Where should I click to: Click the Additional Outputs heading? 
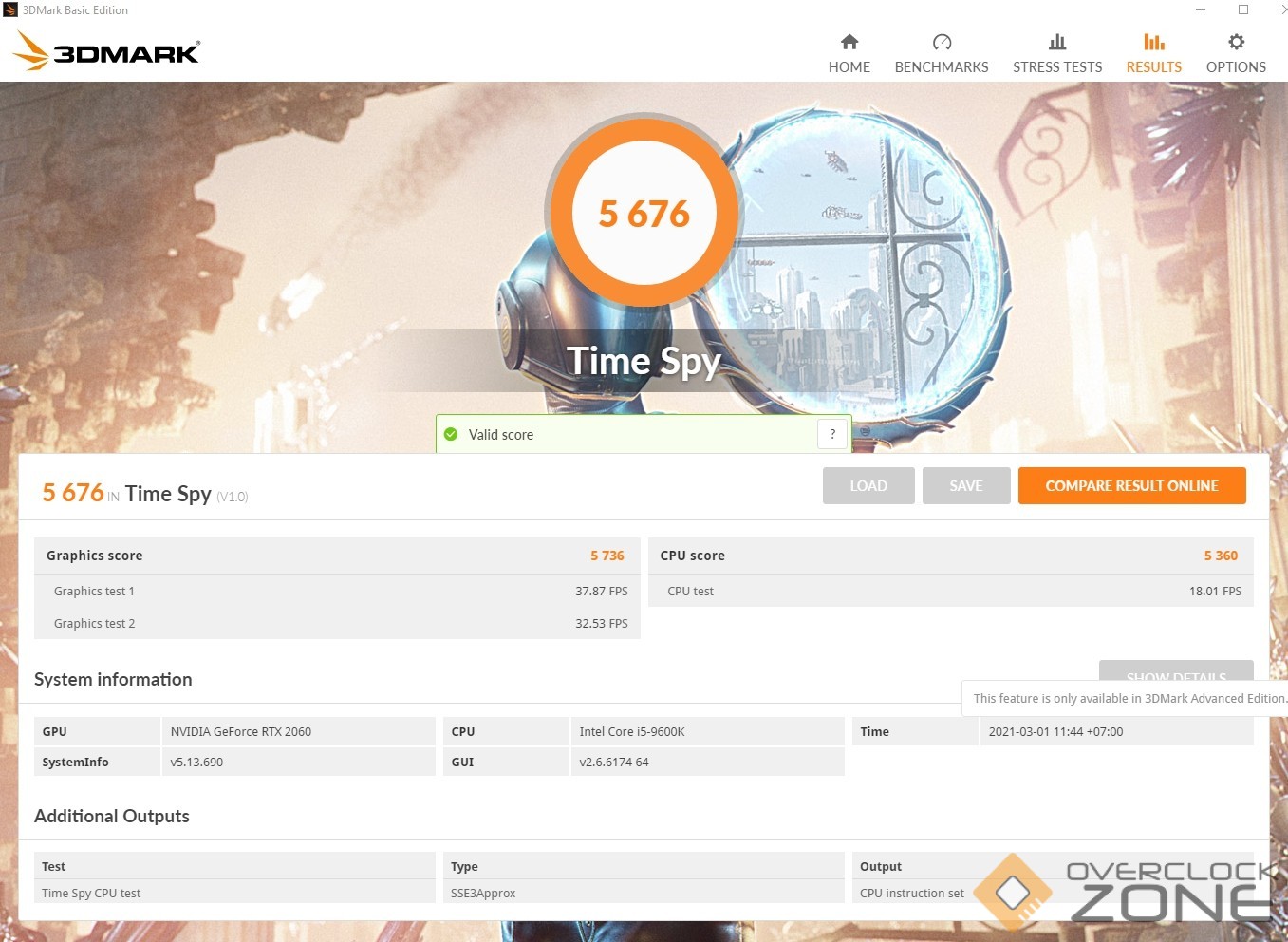point(112,816)
